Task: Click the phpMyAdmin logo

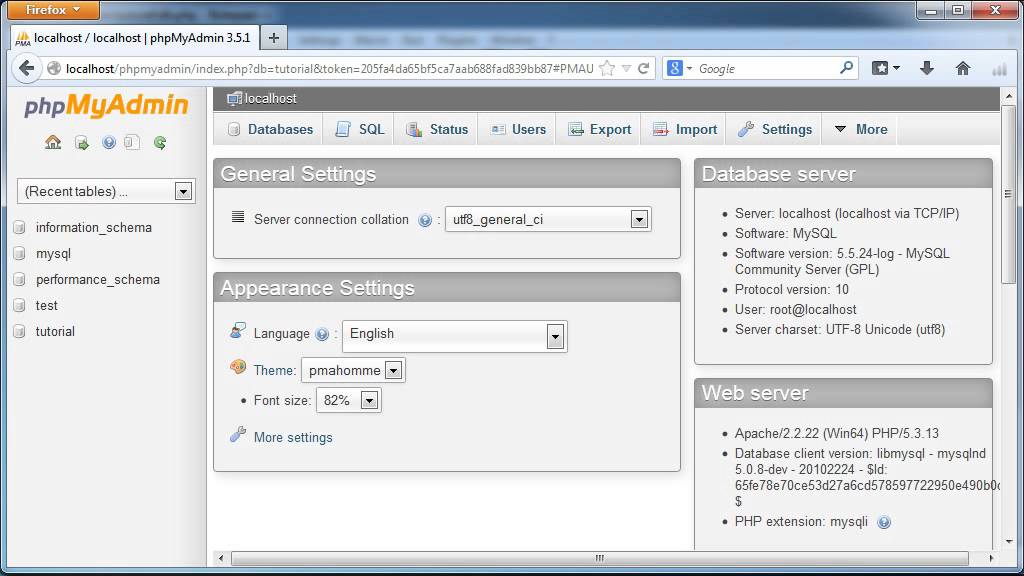Action: pos(106,105)
